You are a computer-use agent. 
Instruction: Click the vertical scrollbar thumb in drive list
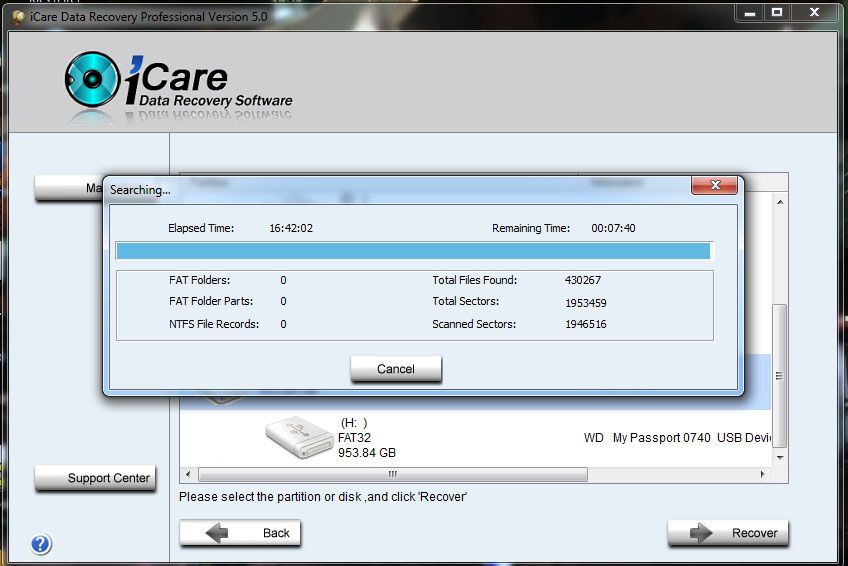pos(780,375)
